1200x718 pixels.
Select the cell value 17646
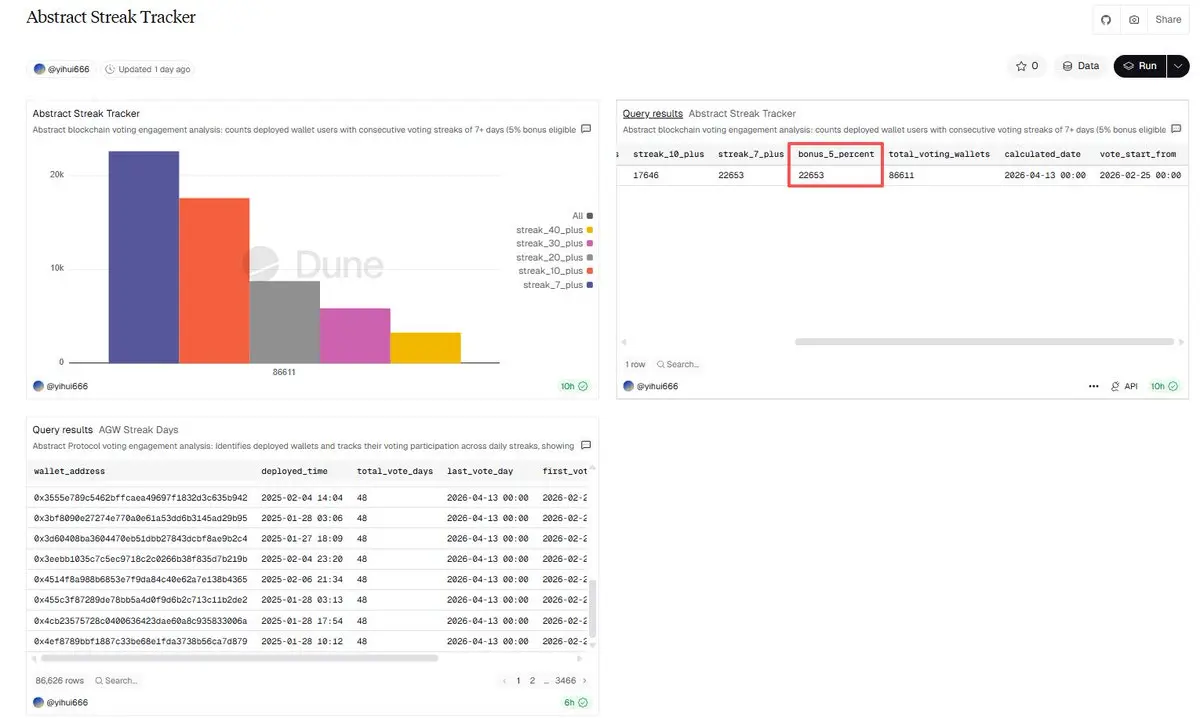(x=646, y=175)
